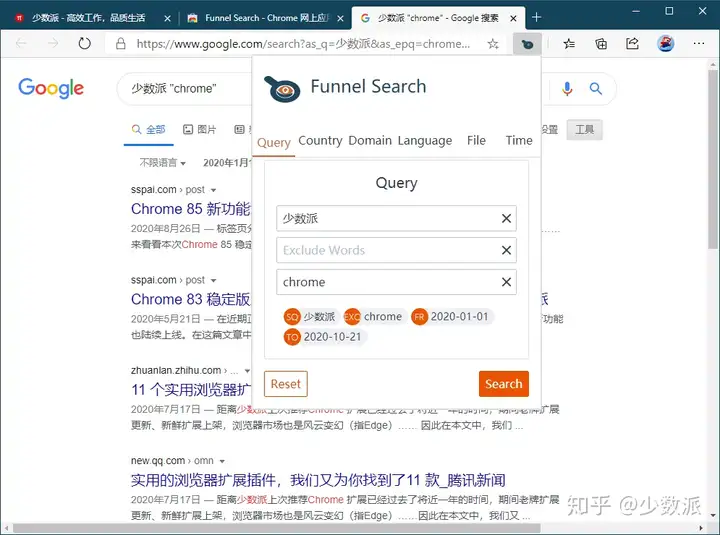Switch to the Funnel Search Chrome store tab
720x535 pixels.
(x=265, y=18)
